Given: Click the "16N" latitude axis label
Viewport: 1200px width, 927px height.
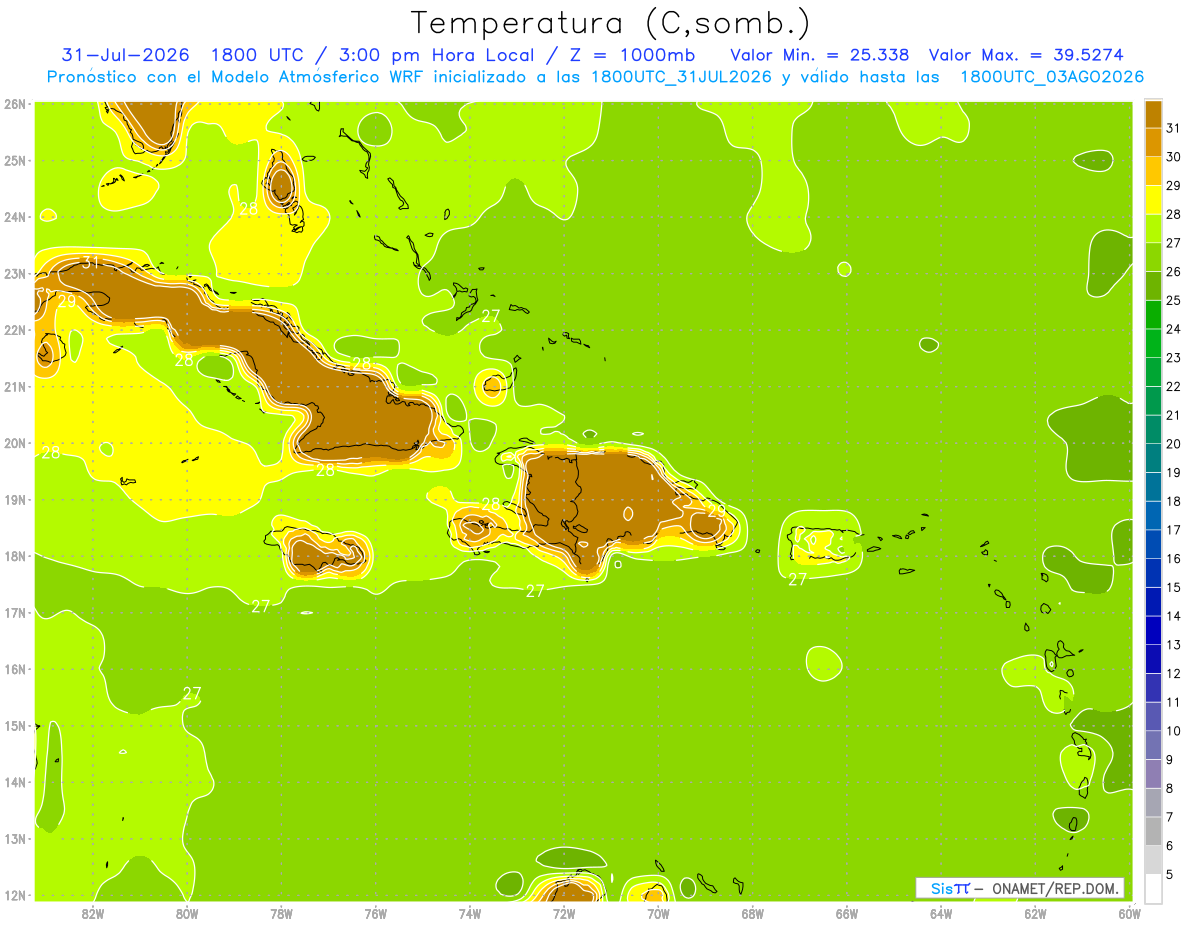Looking at the screenshot, I should (x=15, y=669).
